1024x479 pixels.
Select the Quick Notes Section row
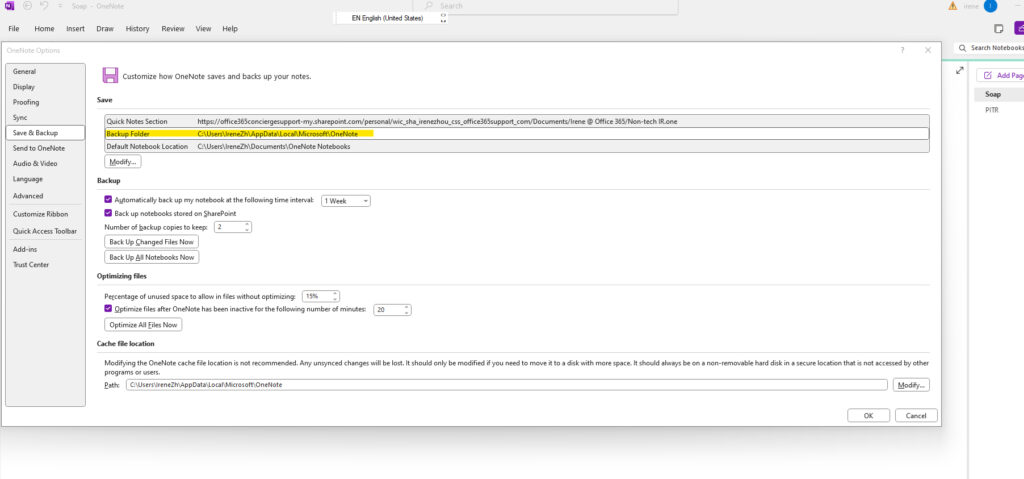(517, 122)
